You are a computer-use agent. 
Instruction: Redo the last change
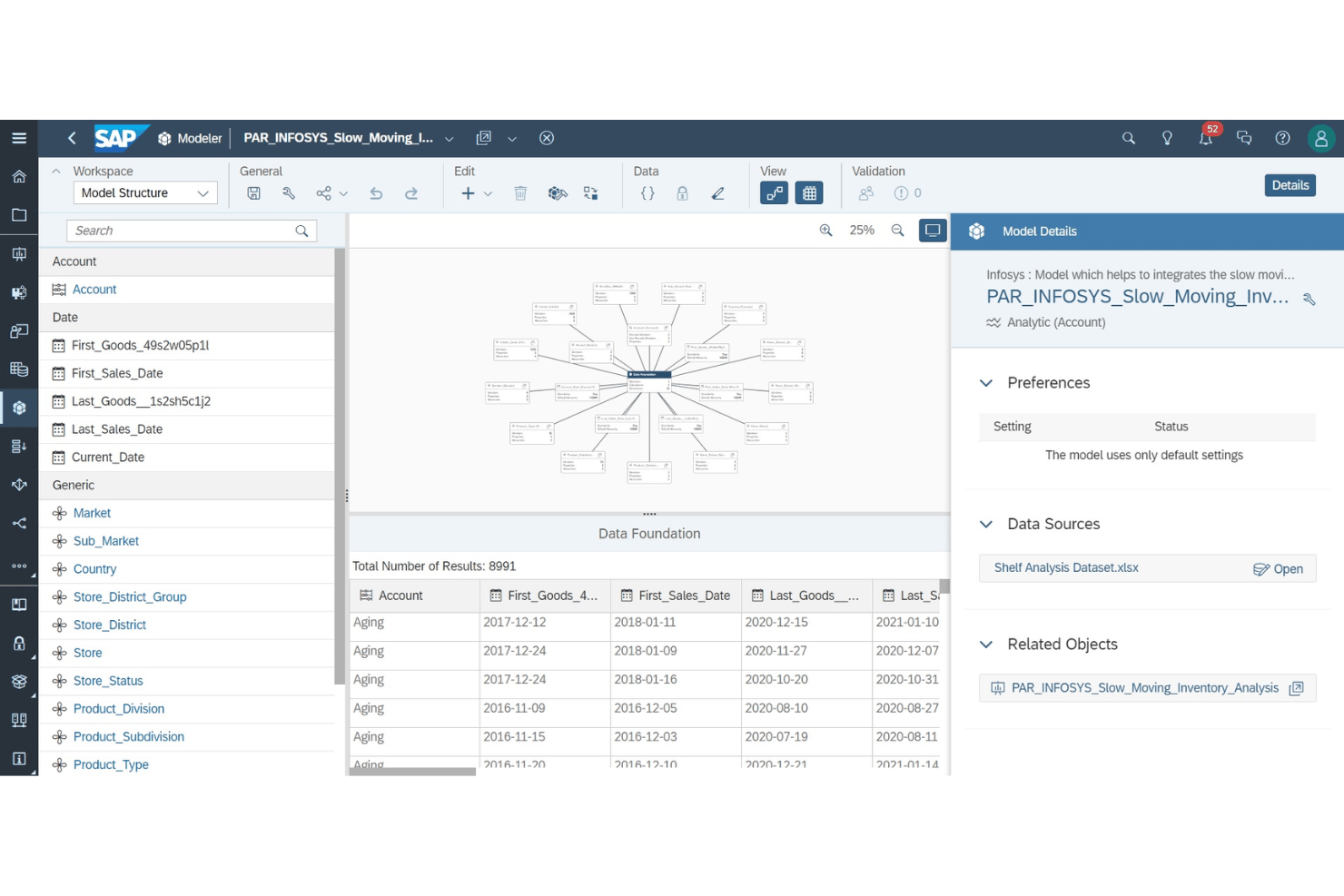[411, 193]
